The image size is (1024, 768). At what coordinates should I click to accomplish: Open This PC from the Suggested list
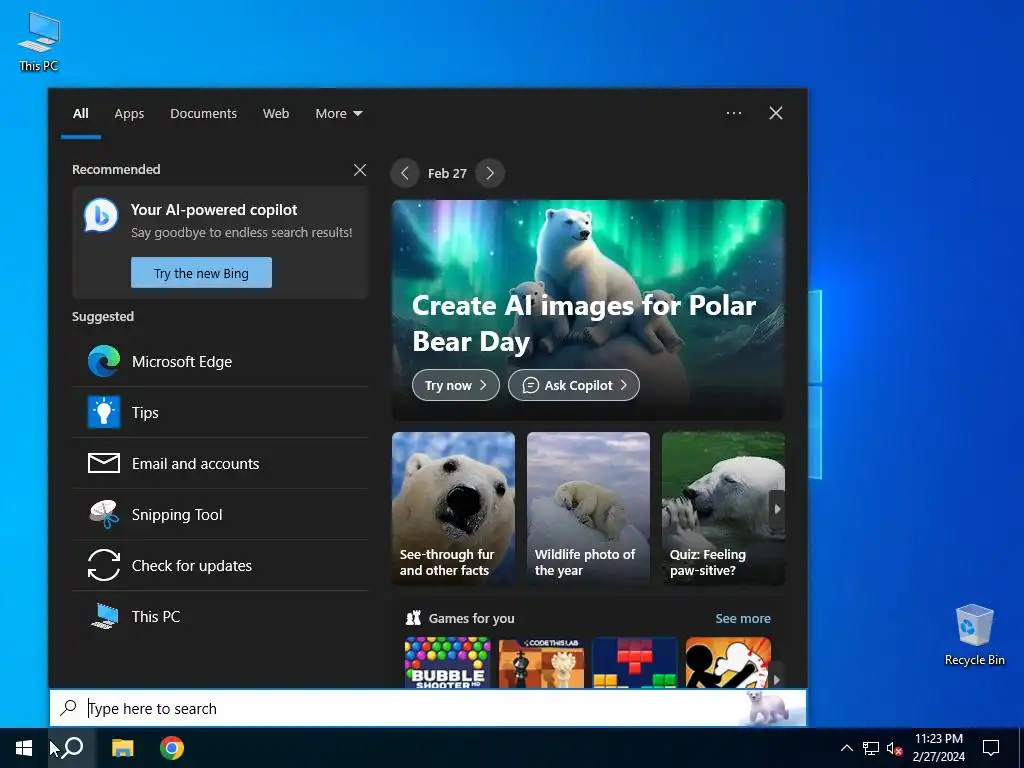(221, 616)
